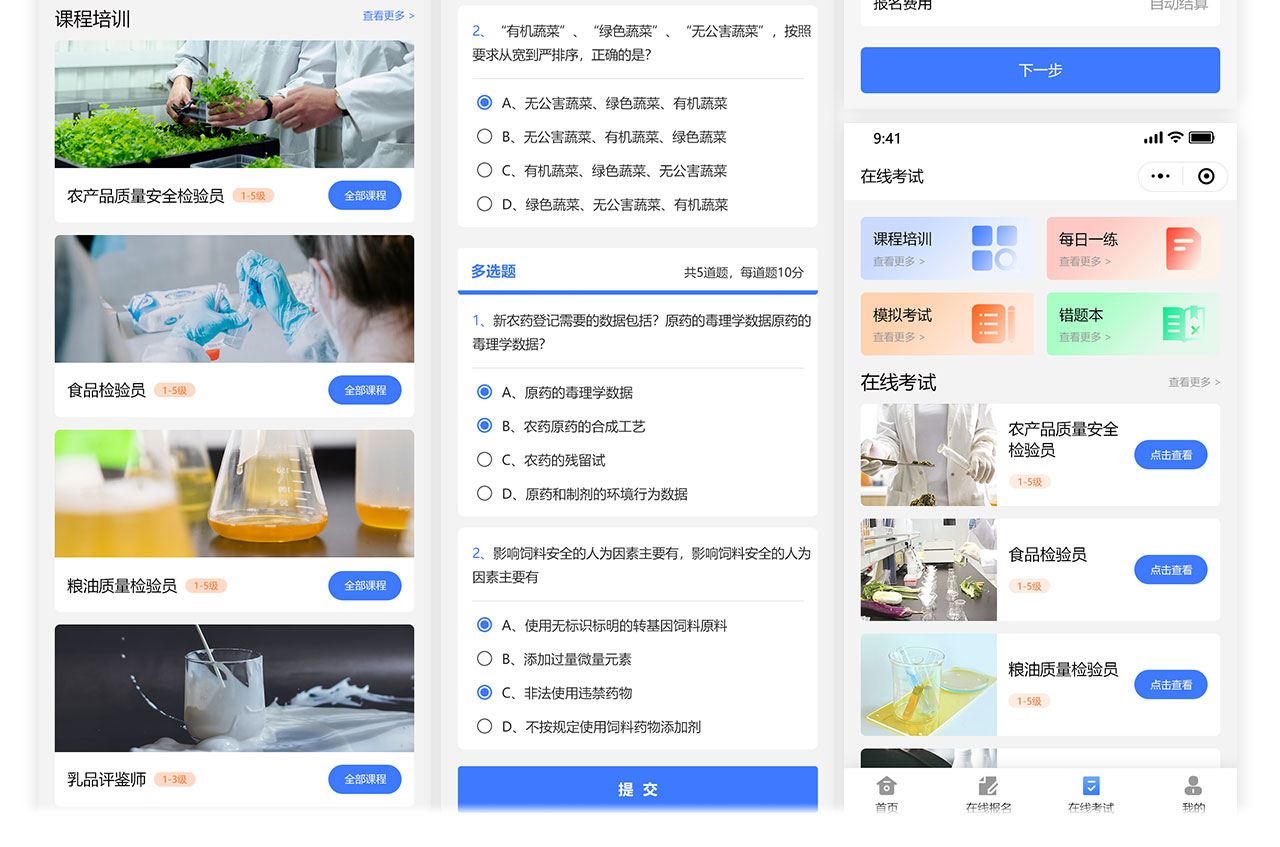
Task: Open 我的 profile tab icon
Action: point(1193,786)
